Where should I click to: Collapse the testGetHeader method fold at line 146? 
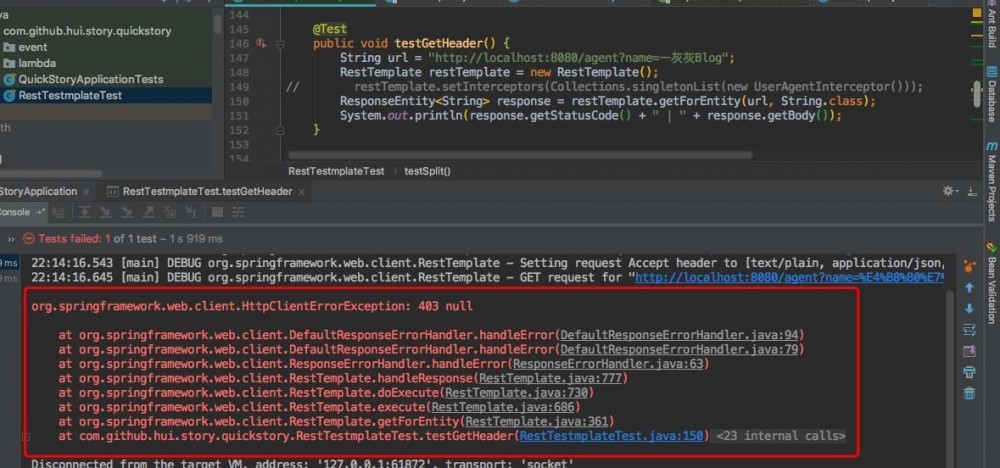tap(280, 44)
